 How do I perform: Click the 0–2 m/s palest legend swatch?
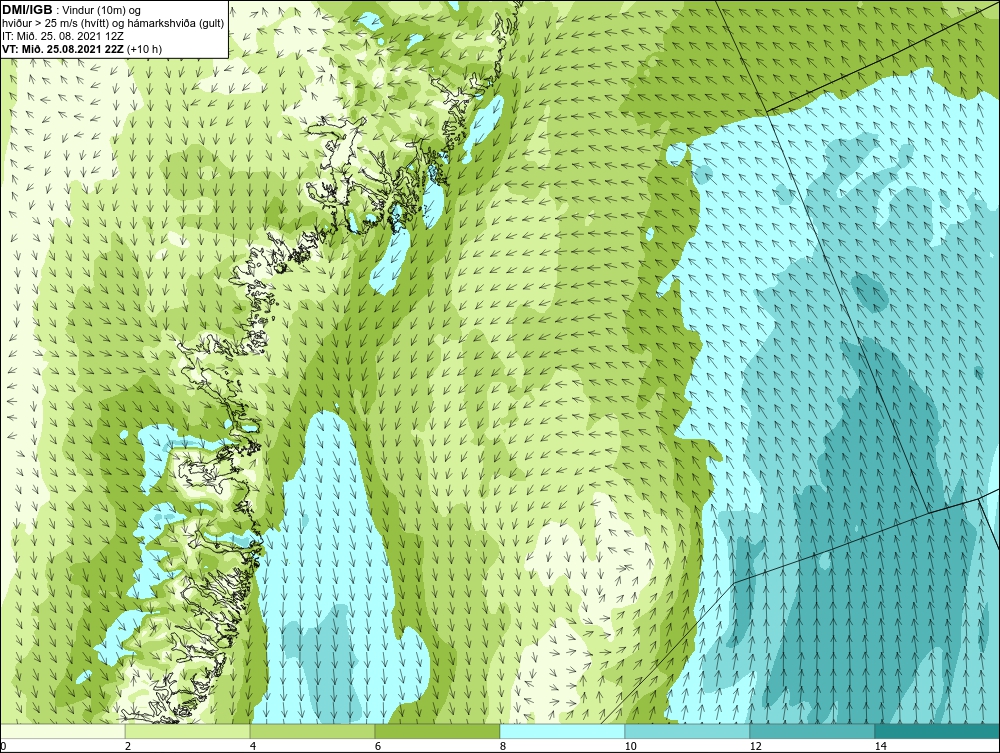click(x=62, y=731)
